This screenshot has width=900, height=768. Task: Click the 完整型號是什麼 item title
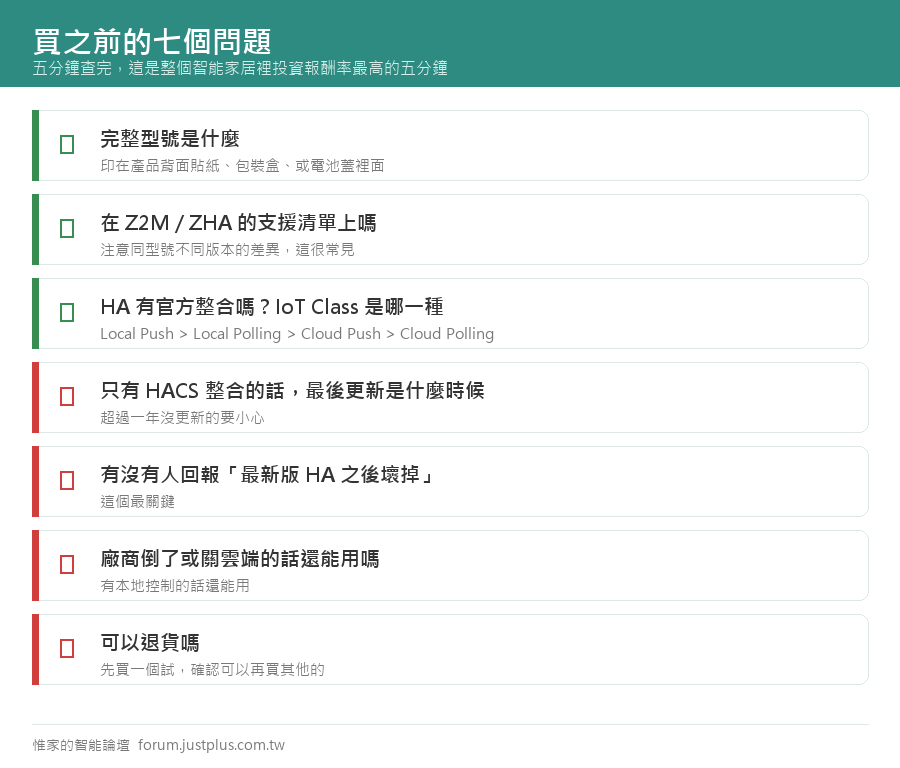tap(170, 138)
